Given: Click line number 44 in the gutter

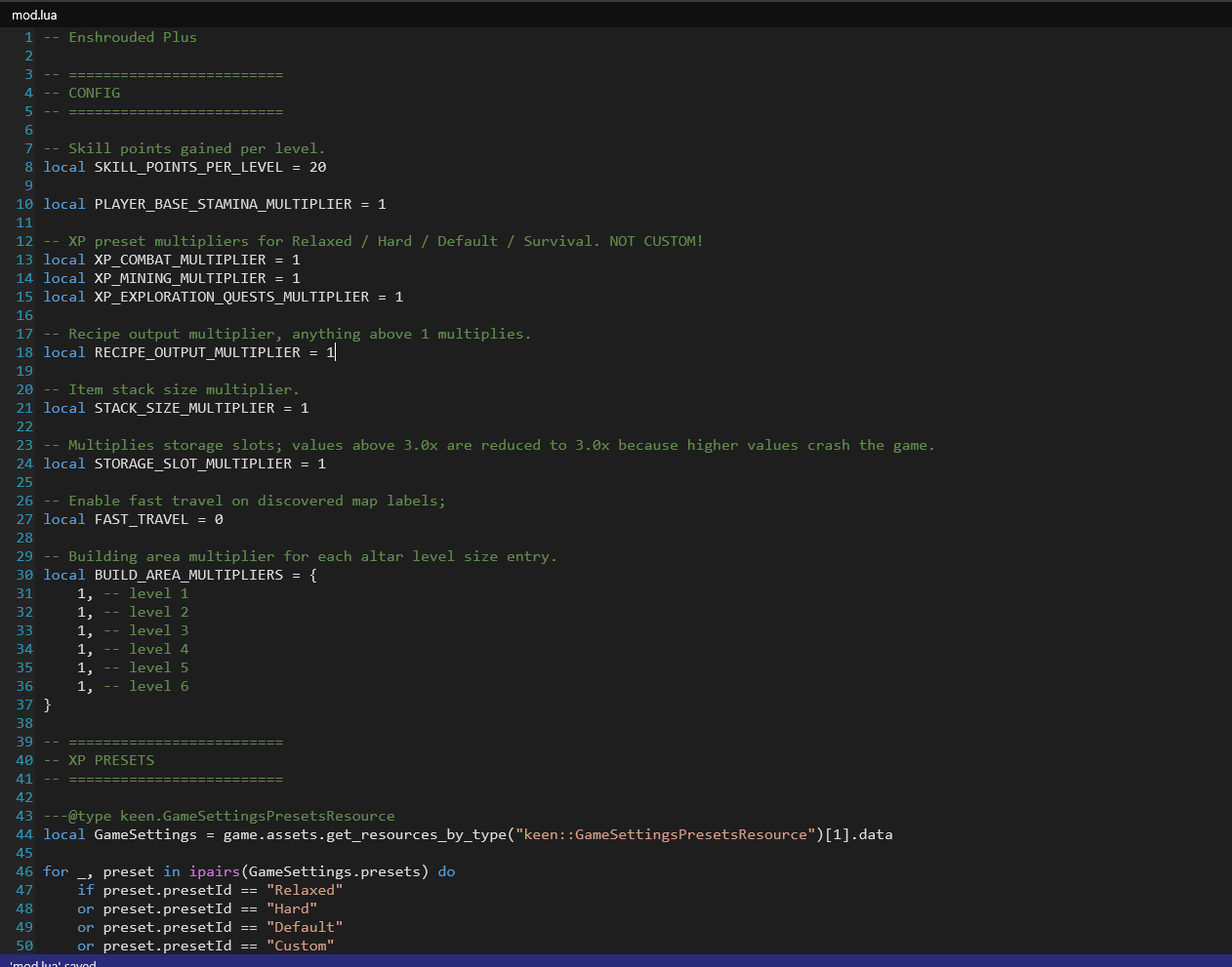Looking at the screenshot, I should pyautogui.click(x=24, y=834).
